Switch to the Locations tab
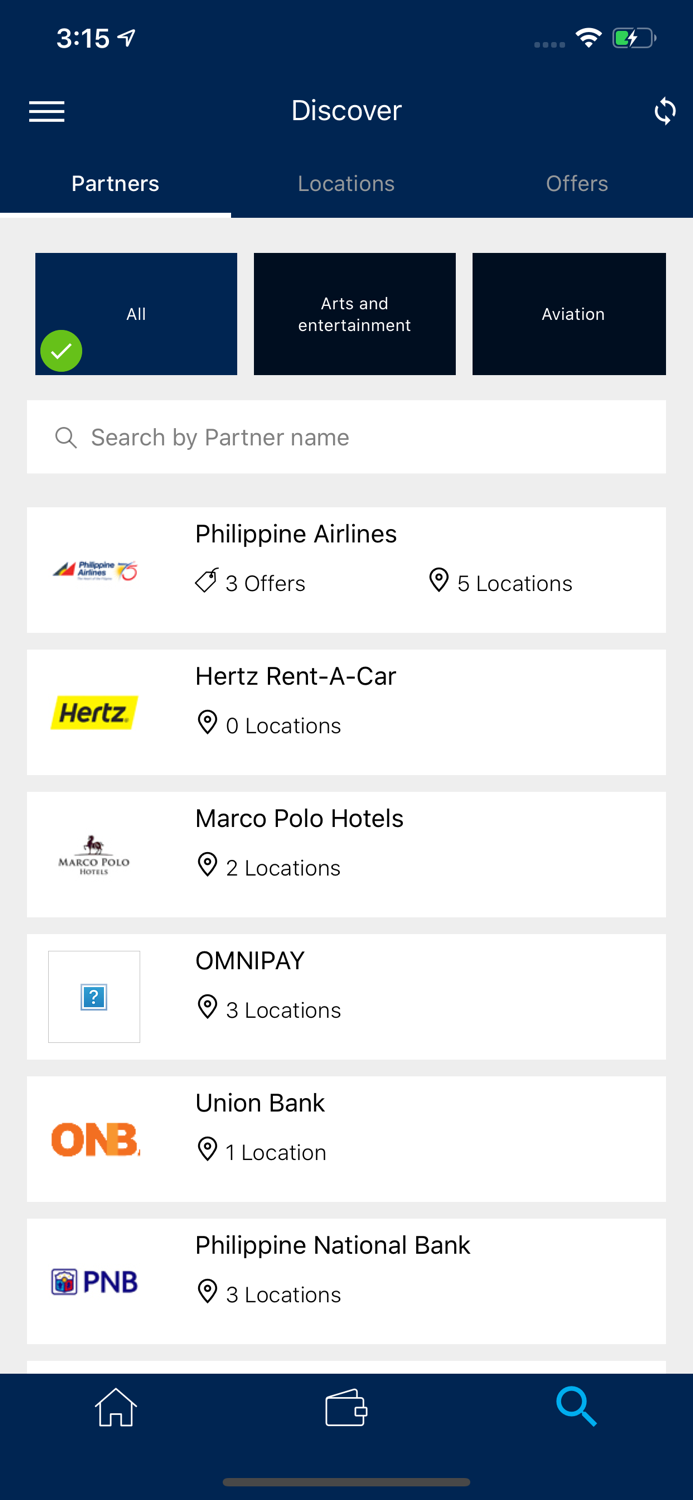This screenshot has width=693, height=1500. (346, 183)
